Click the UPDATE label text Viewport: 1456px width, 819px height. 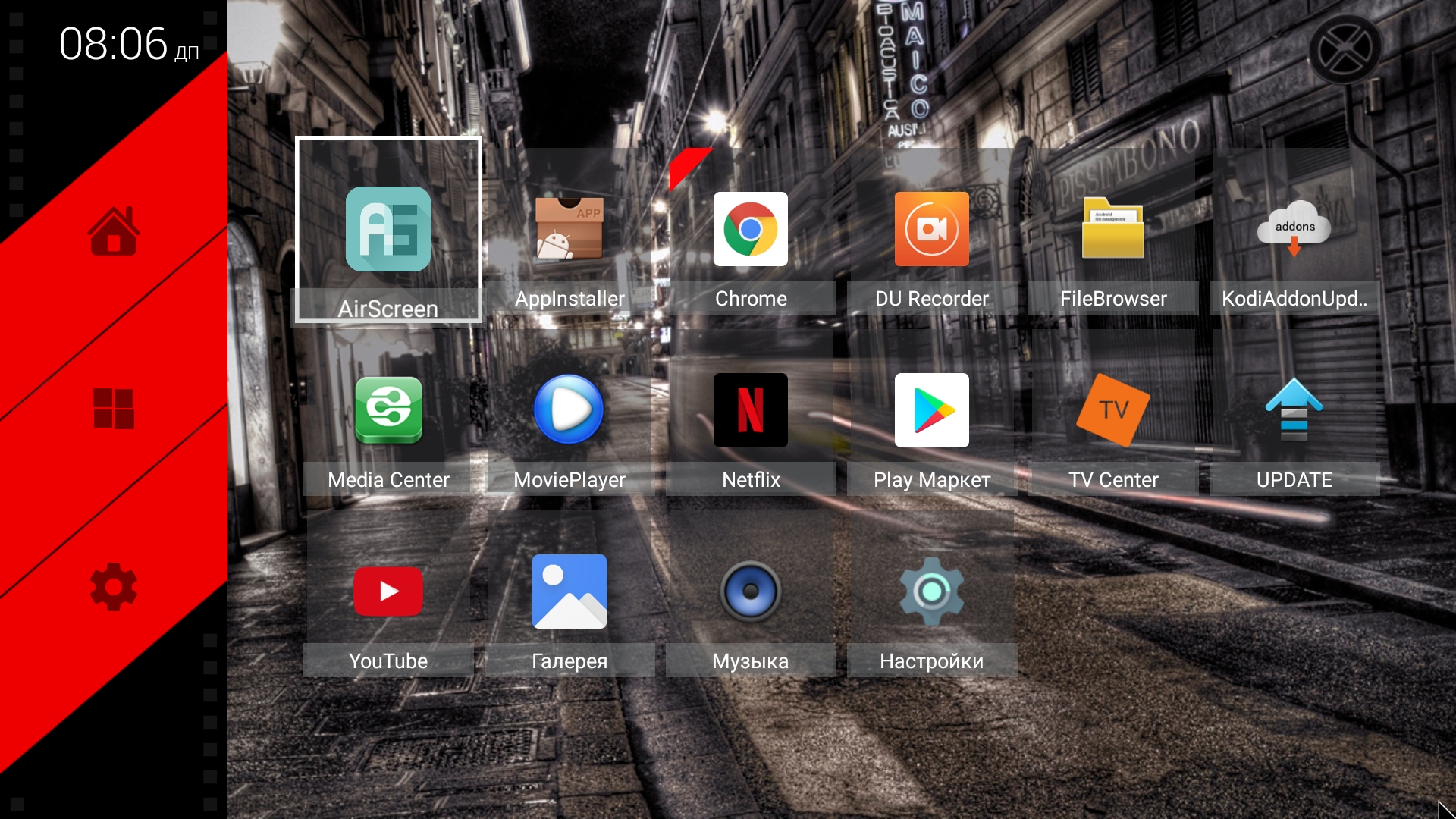(1294, 480)
